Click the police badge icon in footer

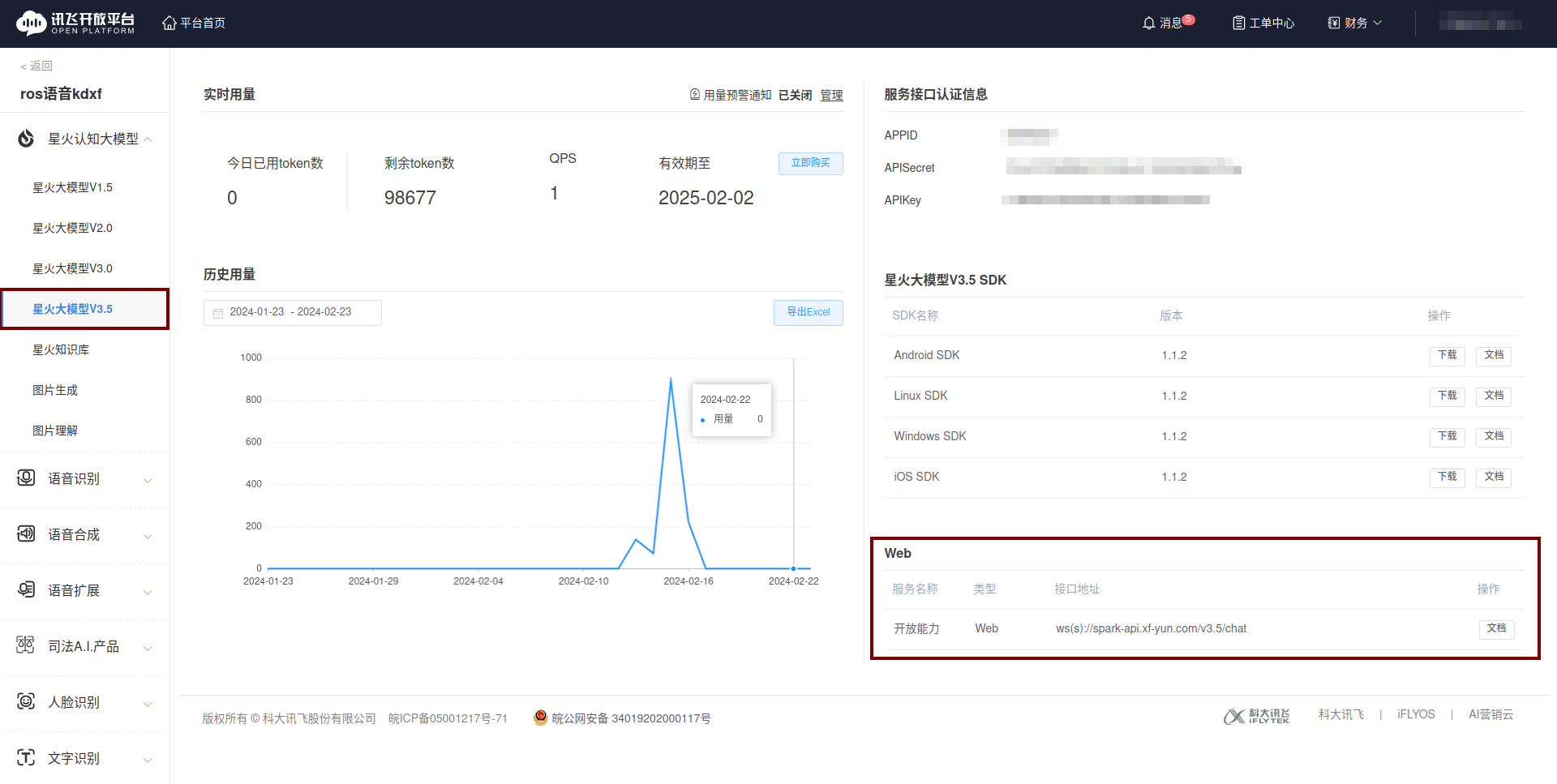click(541, 718)
